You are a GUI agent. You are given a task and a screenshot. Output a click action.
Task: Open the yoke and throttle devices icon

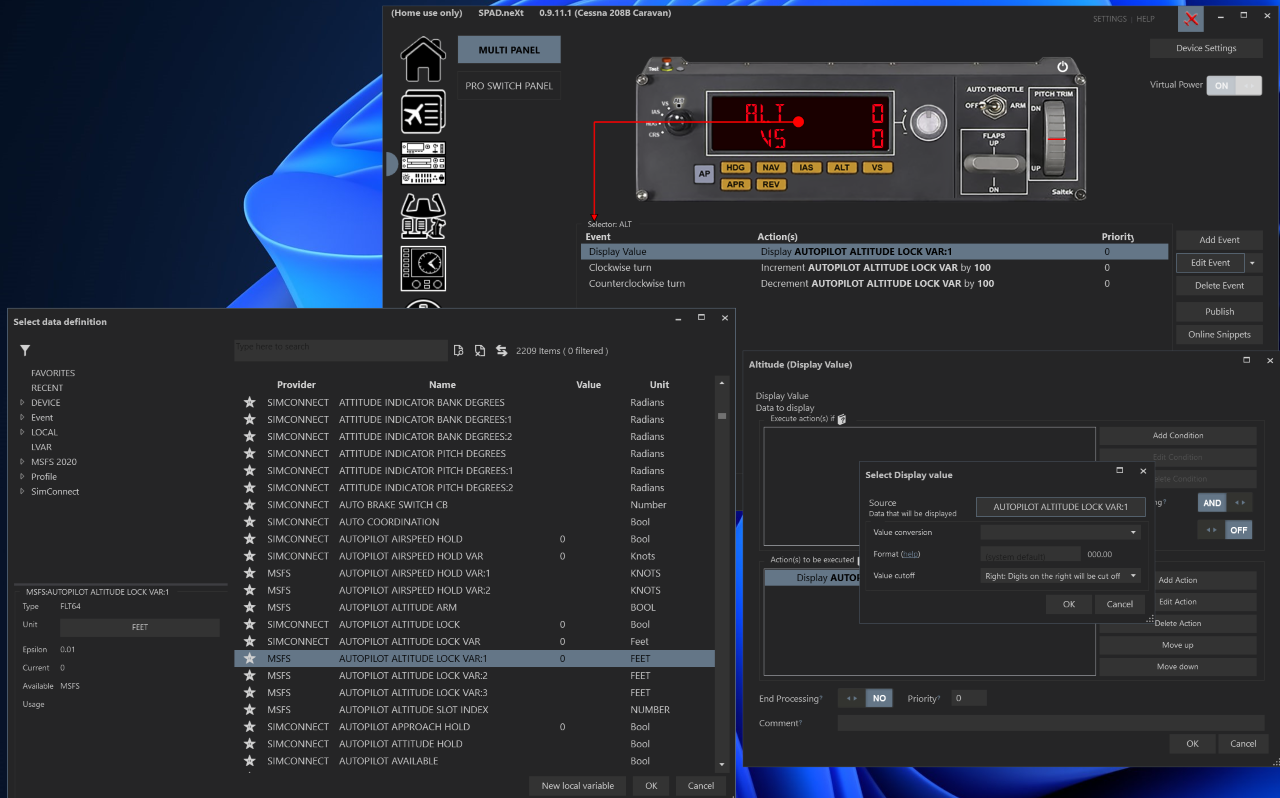[423, 216]
